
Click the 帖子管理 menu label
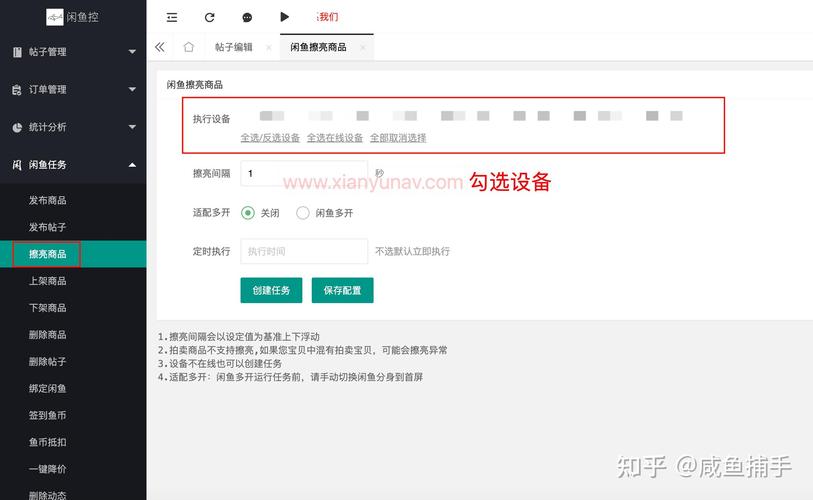click(x=47, y=52)
